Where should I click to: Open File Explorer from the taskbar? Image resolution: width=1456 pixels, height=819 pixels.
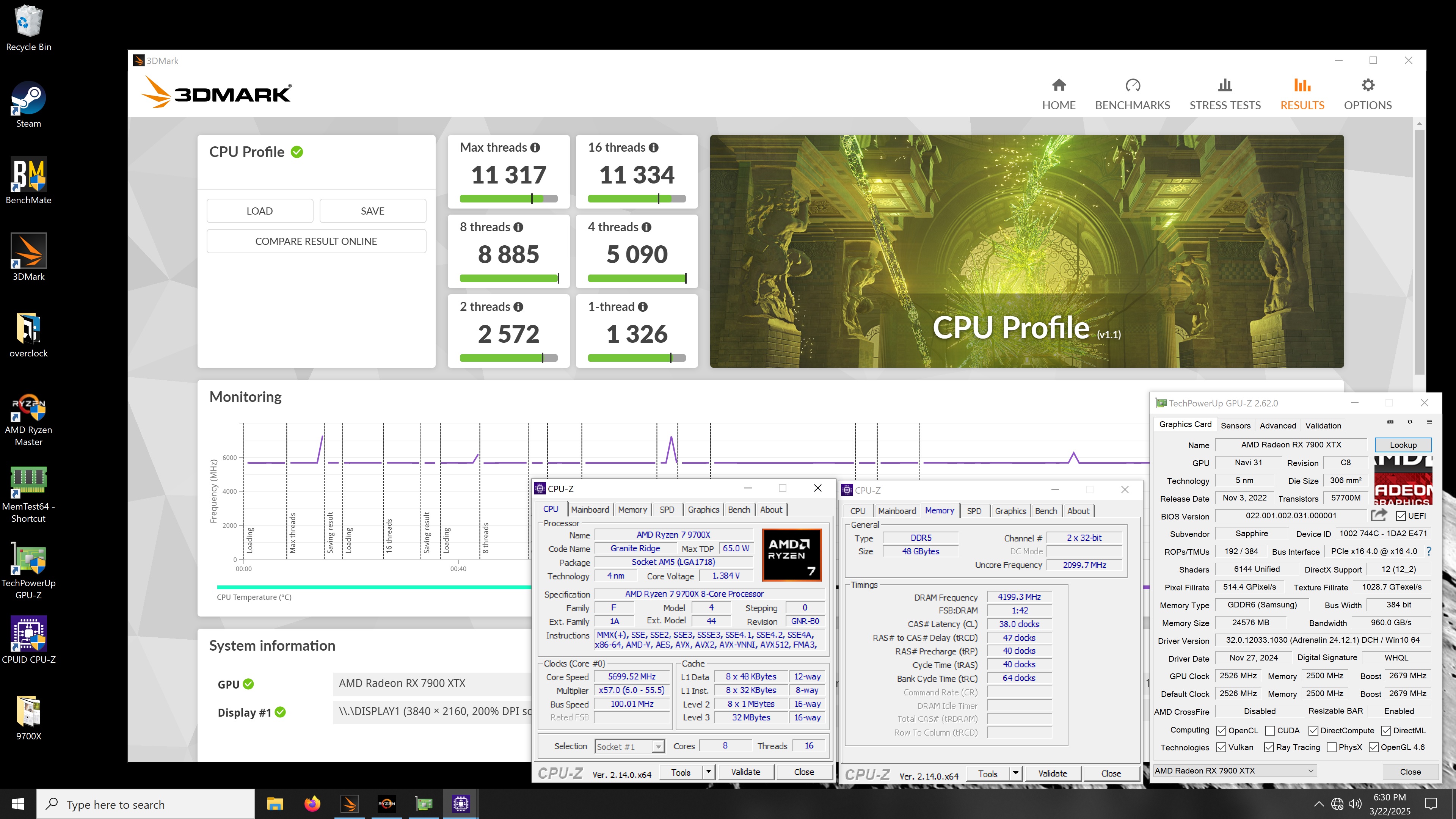(275, 804)
